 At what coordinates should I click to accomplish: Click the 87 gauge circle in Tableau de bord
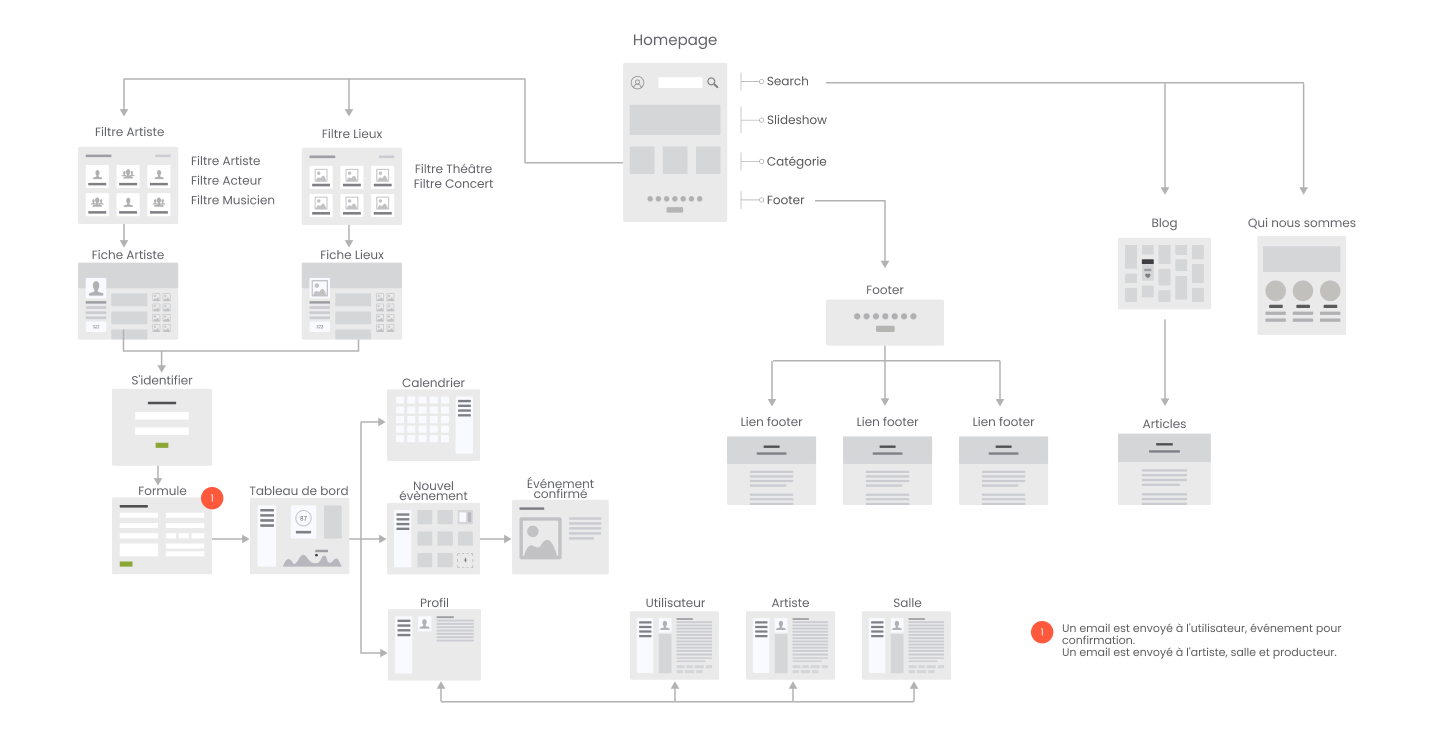click(303, 518)
